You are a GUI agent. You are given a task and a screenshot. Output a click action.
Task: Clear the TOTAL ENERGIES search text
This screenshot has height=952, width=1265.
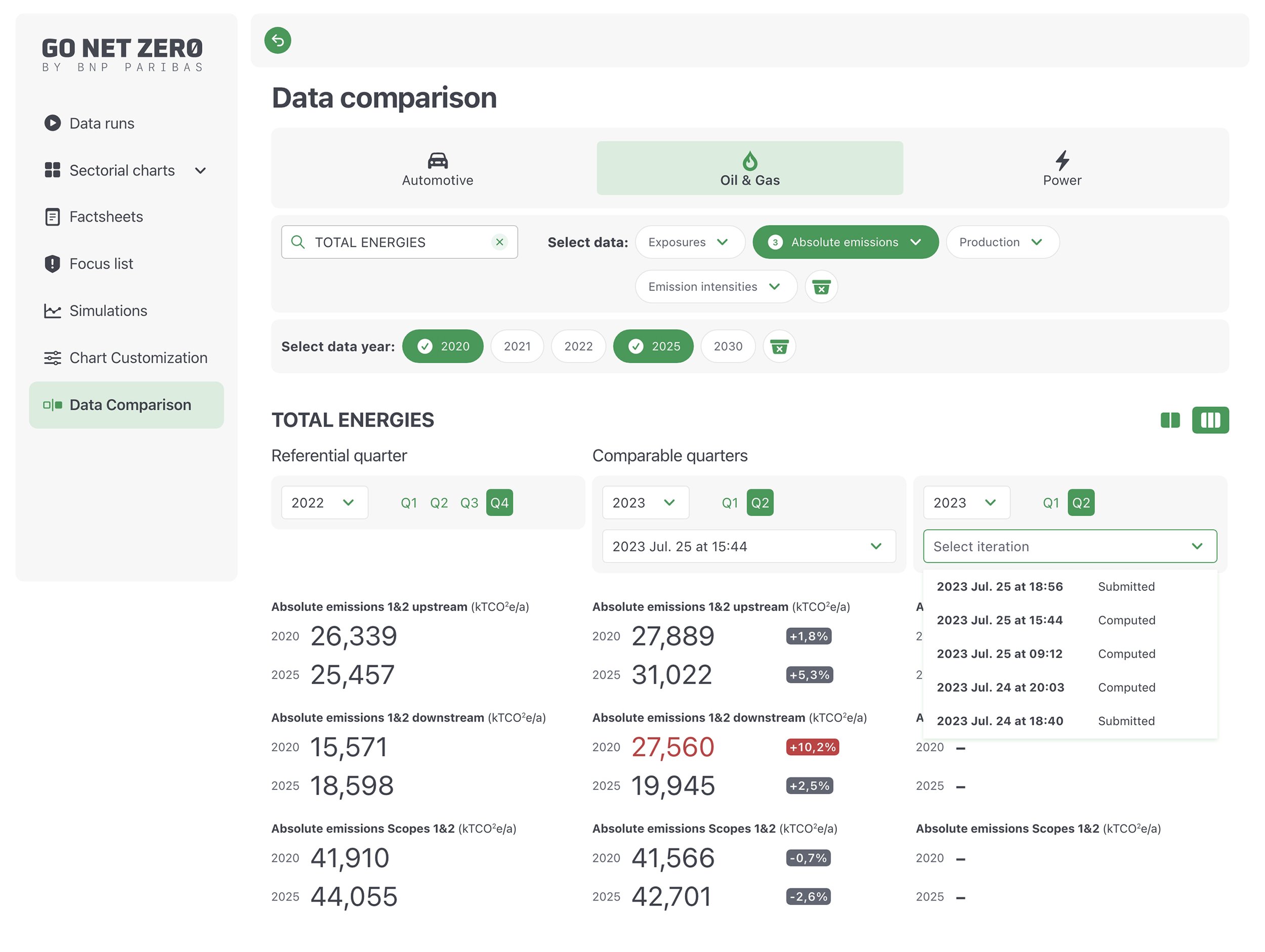(x=499, y=242)
